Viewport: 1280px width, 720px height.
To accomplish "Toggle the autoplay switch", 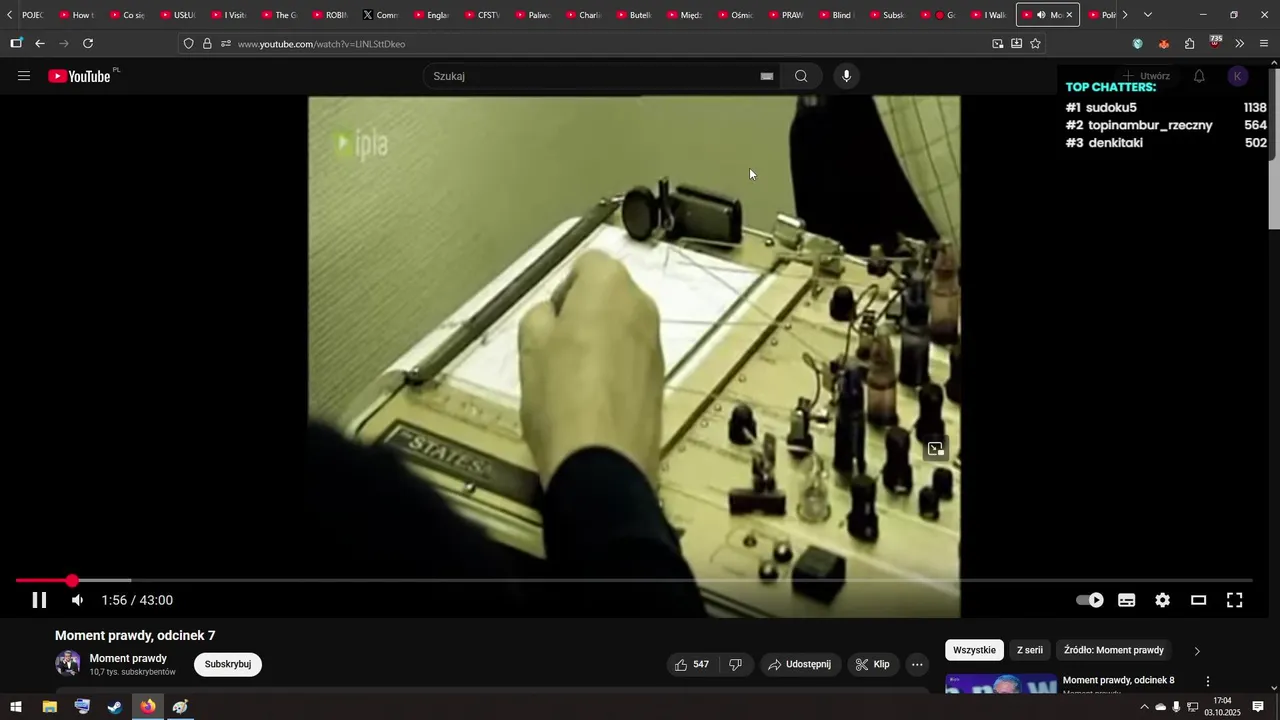I will tap(1090, 600).
